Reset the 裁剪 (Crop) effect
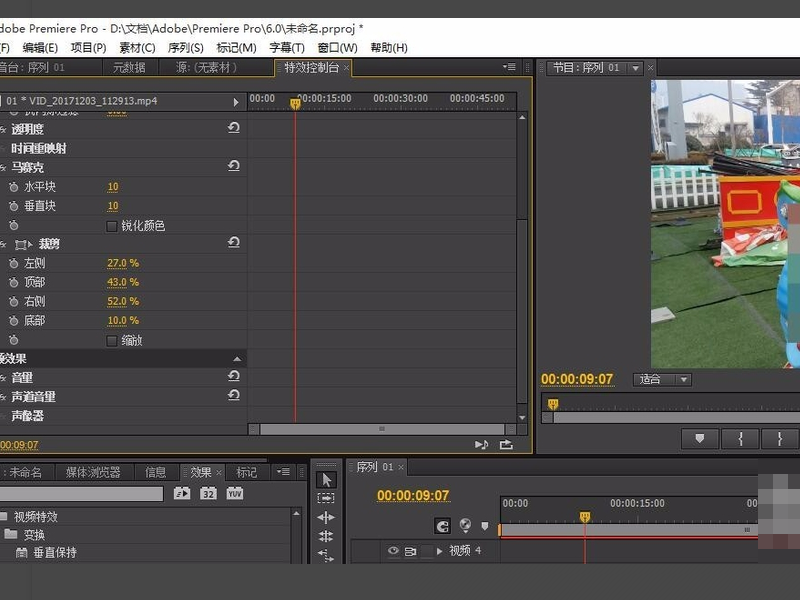 pos(234,242)
